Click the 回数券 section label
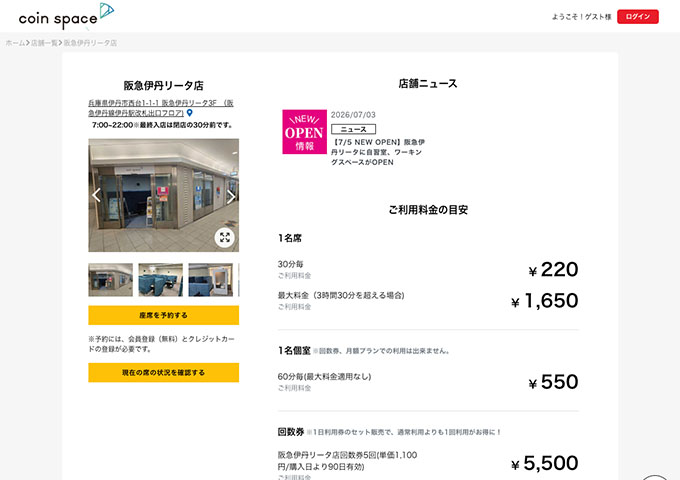680x480 pixels. (291, 432)
